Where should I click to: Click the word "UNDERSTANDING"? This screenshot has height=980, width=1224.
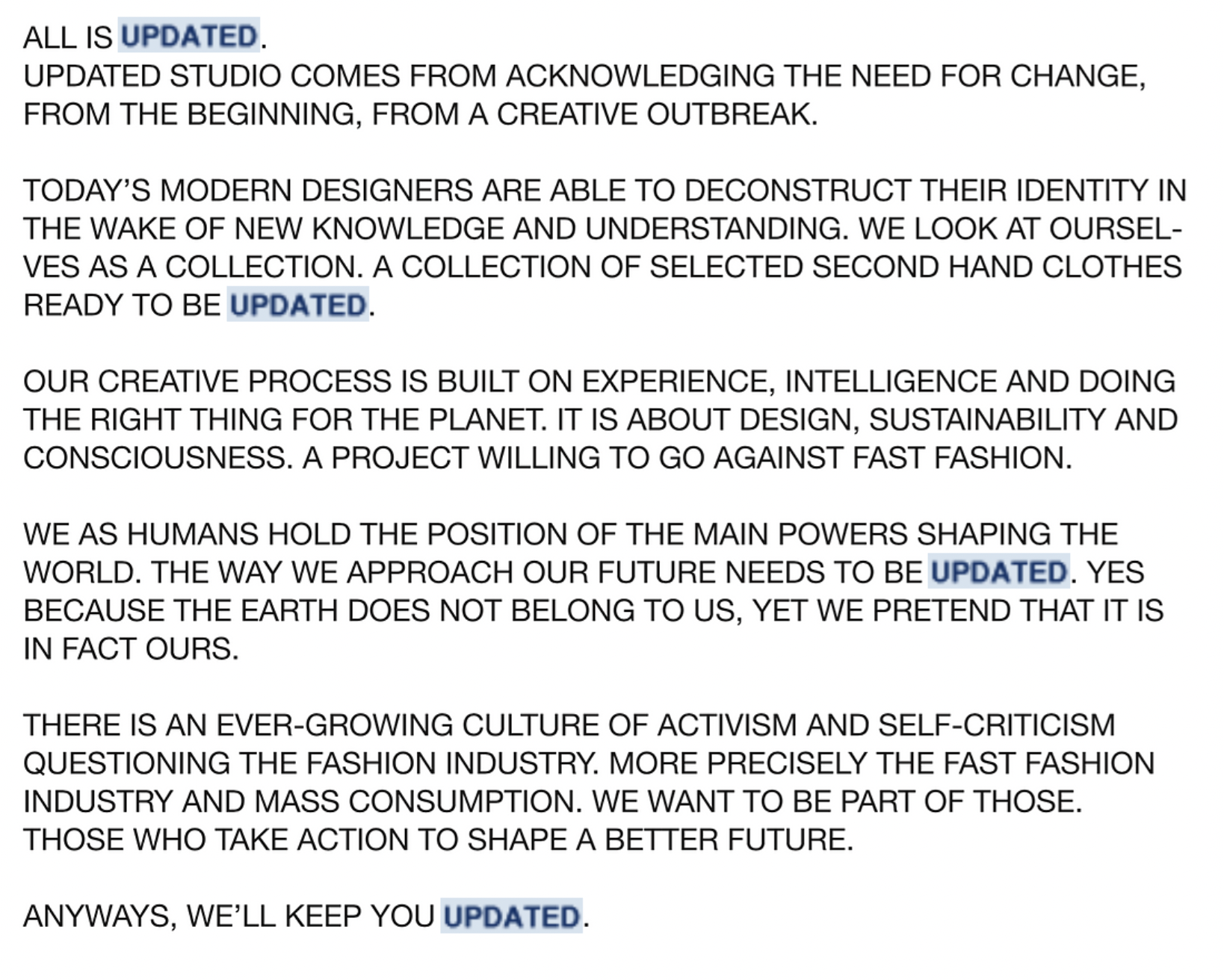click(x=717, y=229)
